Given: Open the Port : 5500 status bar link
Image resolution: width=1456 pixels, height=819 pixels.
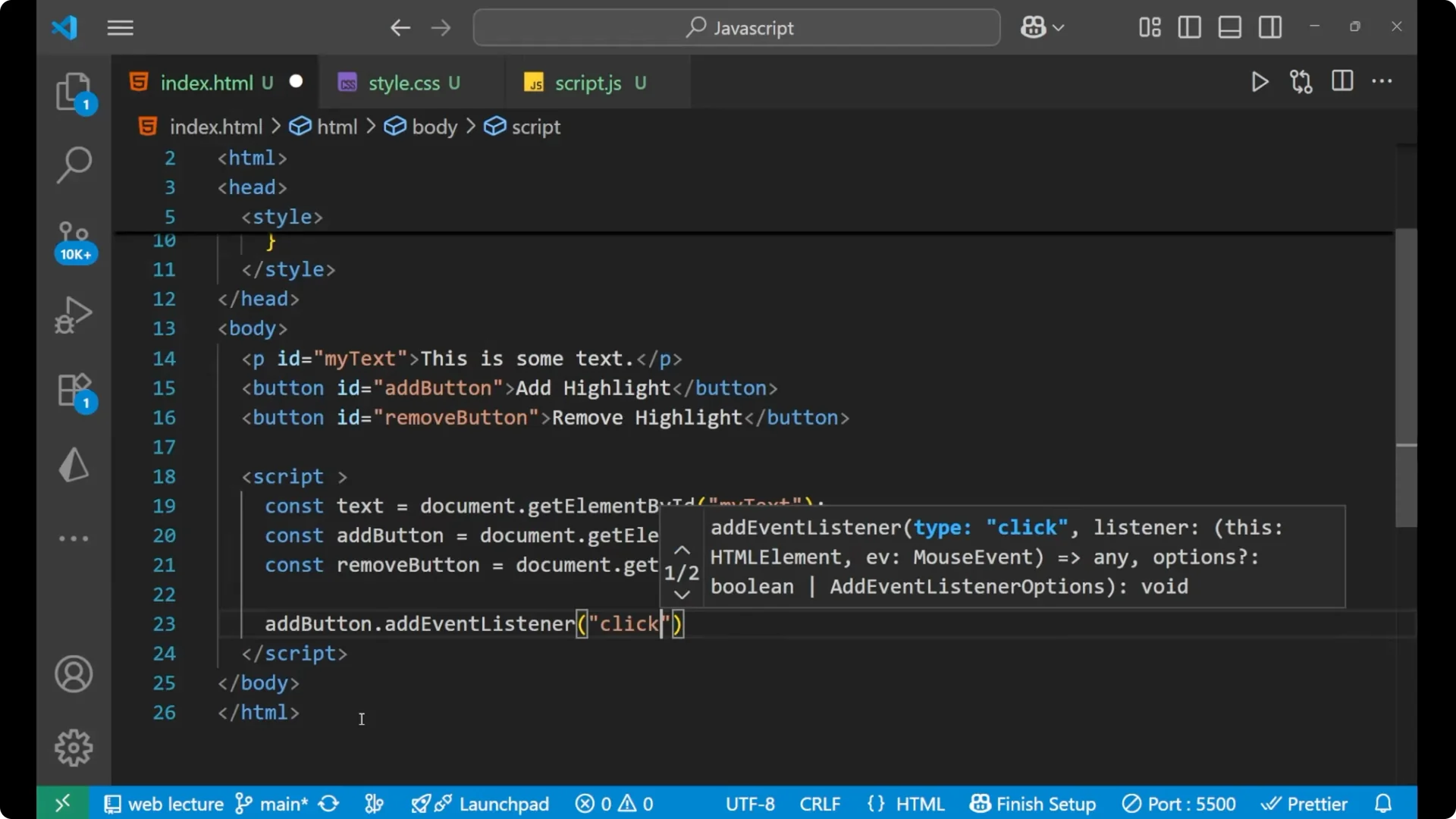Looking at the screenshot, I should pos(1178,804).
